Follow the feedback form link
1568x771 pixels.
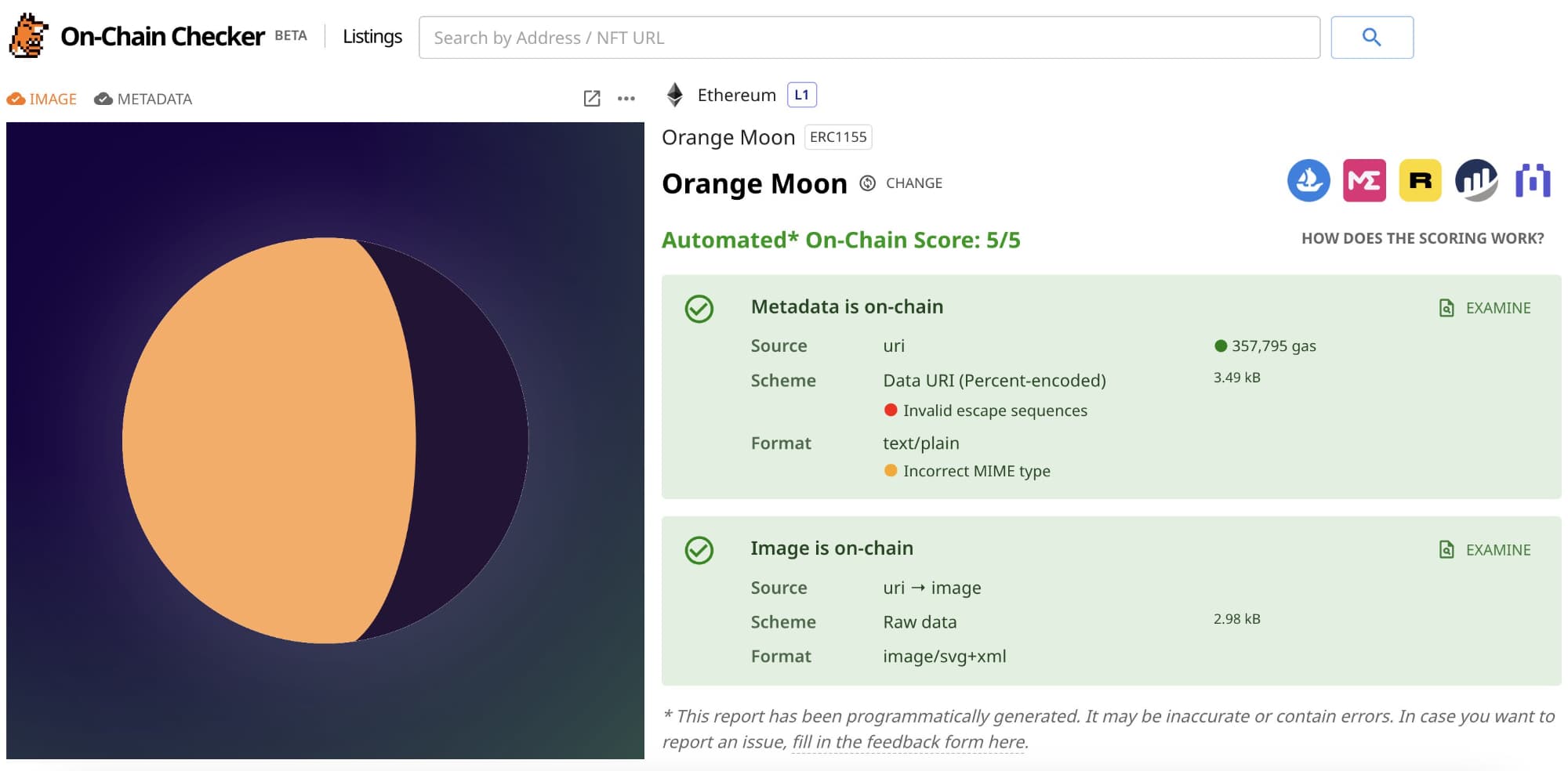point(909,742)
